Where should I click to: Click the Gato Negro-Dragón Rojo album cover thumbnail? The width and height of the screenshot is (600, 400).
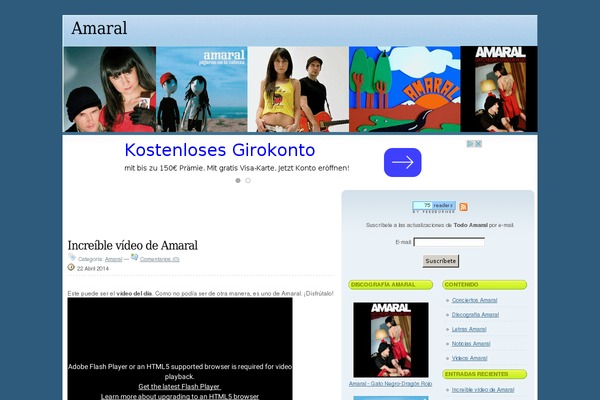(391, 340)
